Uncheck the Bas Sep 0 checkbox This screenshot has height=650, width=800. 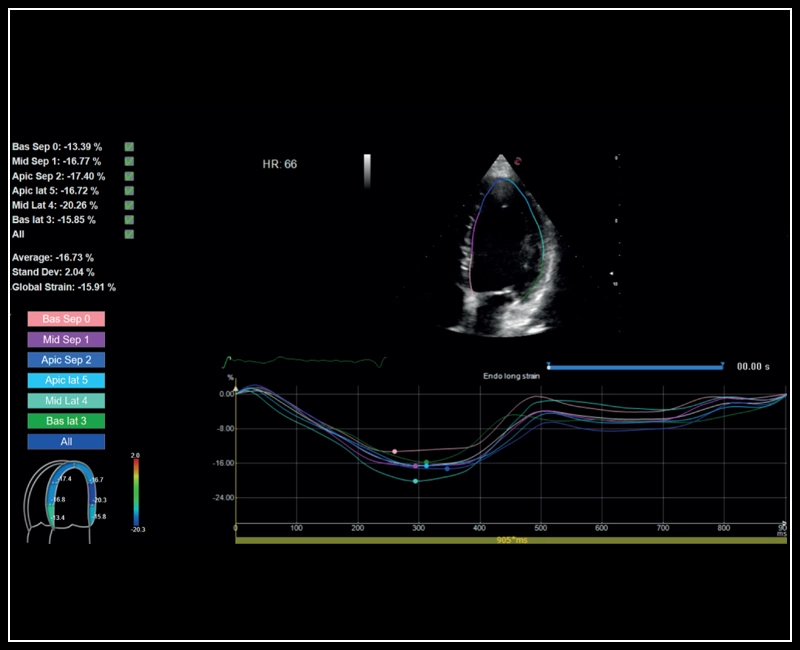(x=128, y=147)
